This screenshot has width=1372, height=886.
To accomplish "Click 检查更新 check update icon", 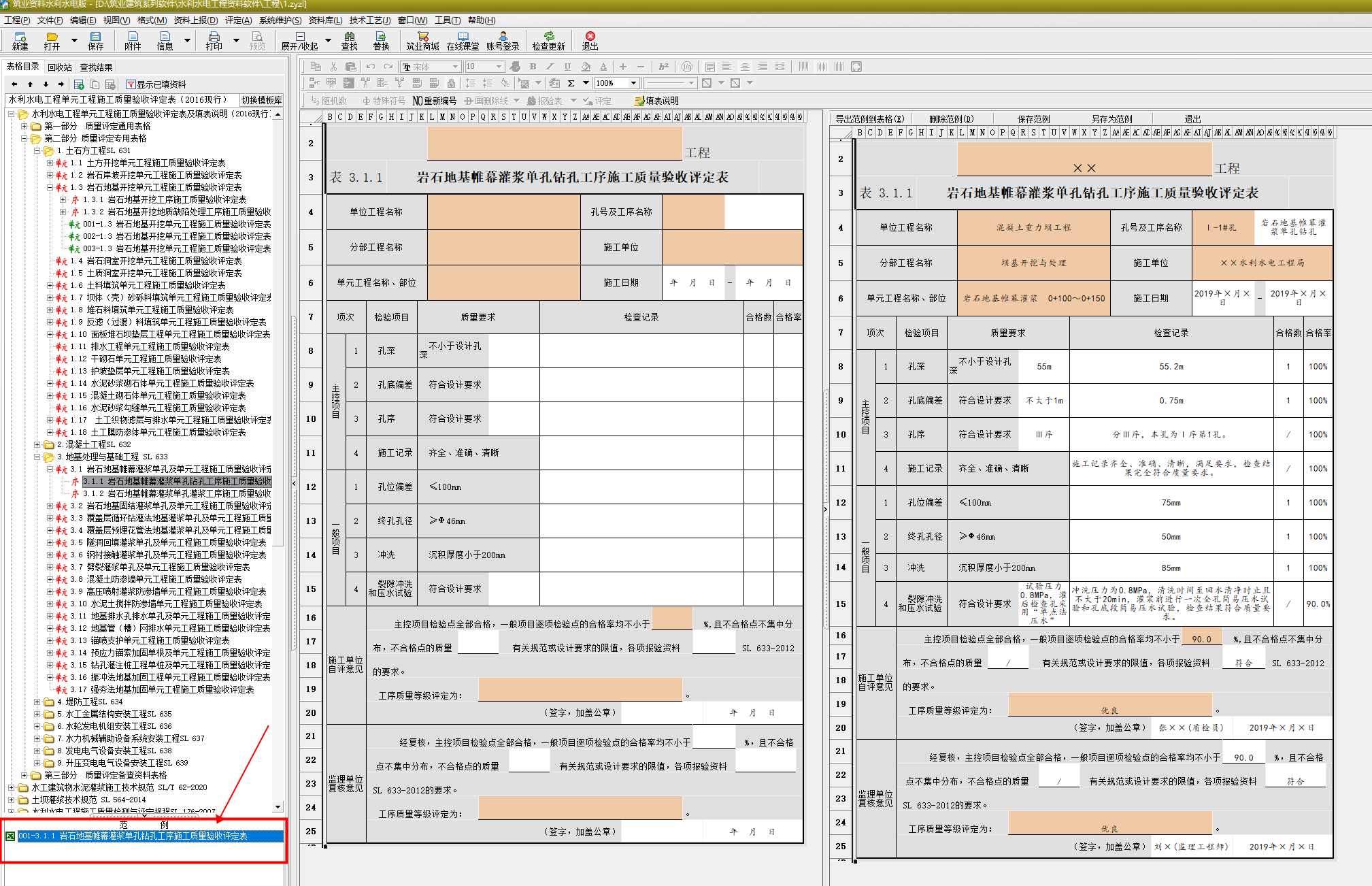I will [548, 41].
